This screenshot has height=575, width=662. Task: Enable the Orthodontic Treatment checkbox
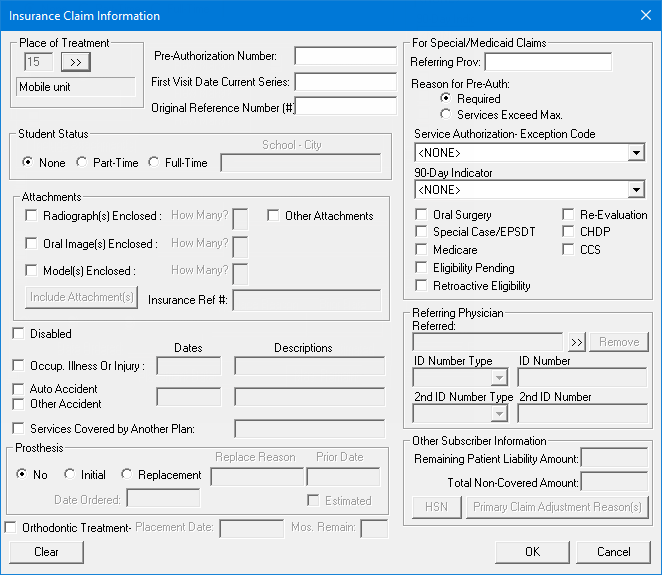click(x=11, y=528)
